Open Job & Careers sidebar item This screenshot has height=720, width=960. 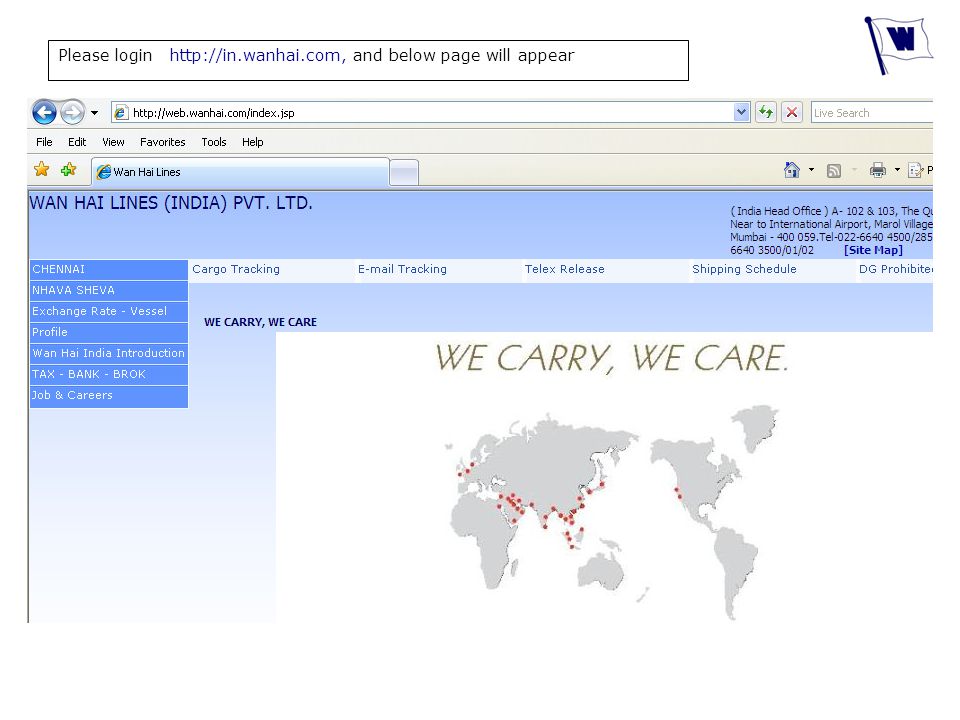(108, 396)
